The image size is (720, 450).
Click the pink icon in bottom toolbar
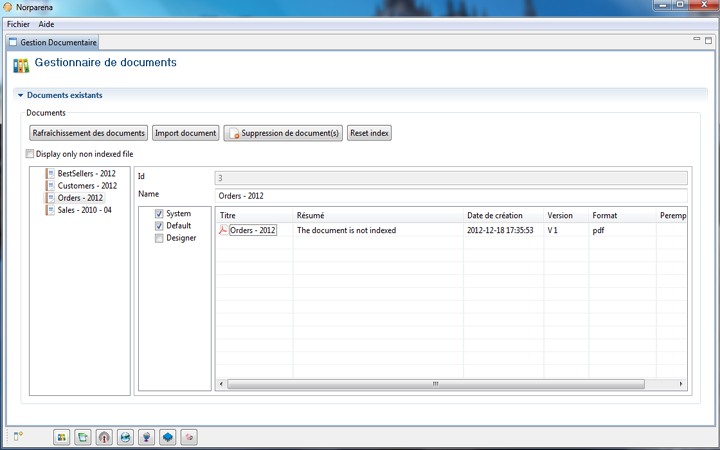click(x=188, y=437)
